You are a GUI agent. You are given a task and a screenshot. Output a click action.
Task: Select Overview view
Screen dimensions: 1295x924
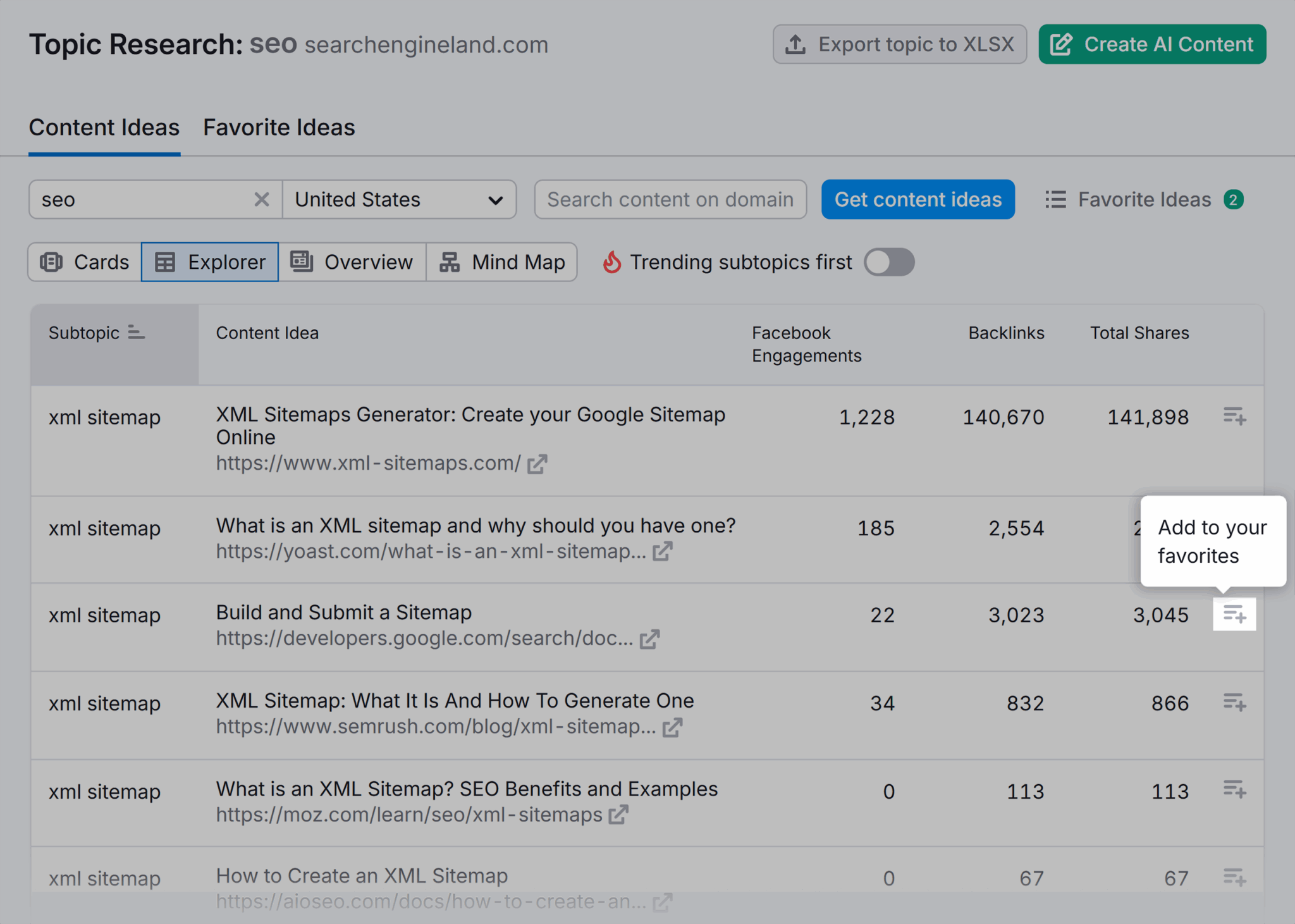(x=352, y=262)
